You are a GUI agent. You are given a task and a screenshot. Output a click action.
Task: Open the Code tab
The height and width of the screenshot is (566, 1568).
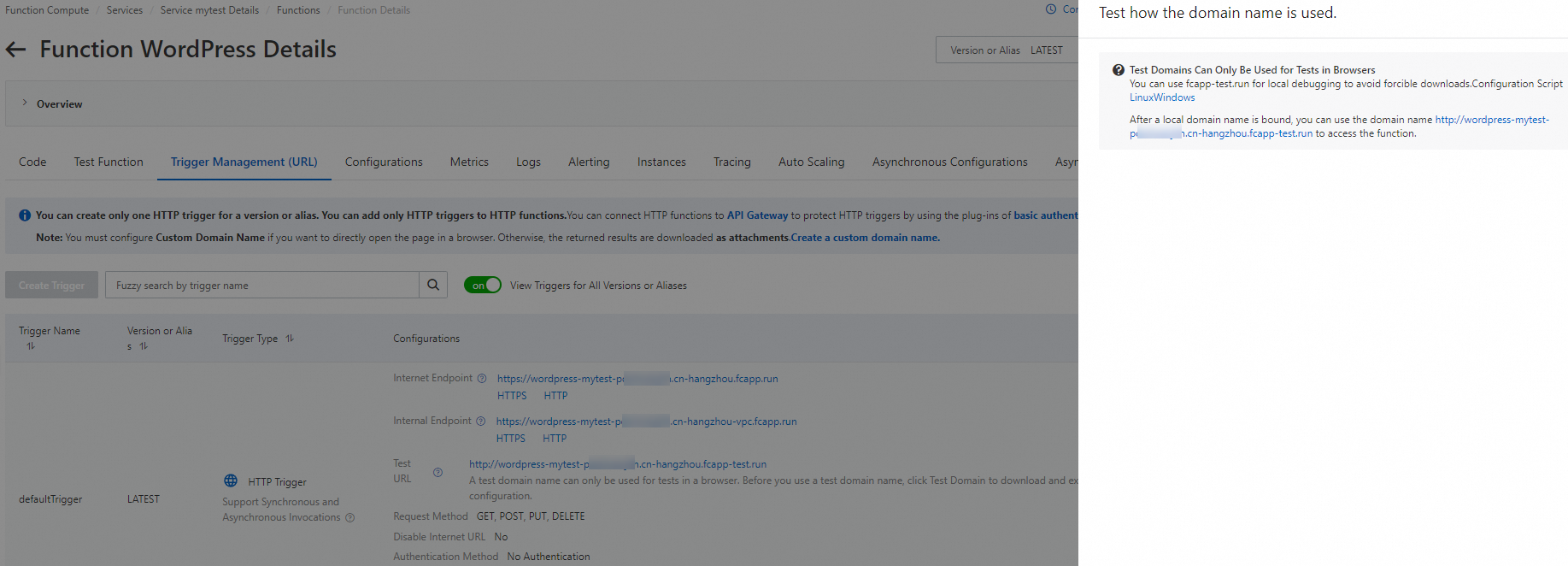[x=32, y=162]
